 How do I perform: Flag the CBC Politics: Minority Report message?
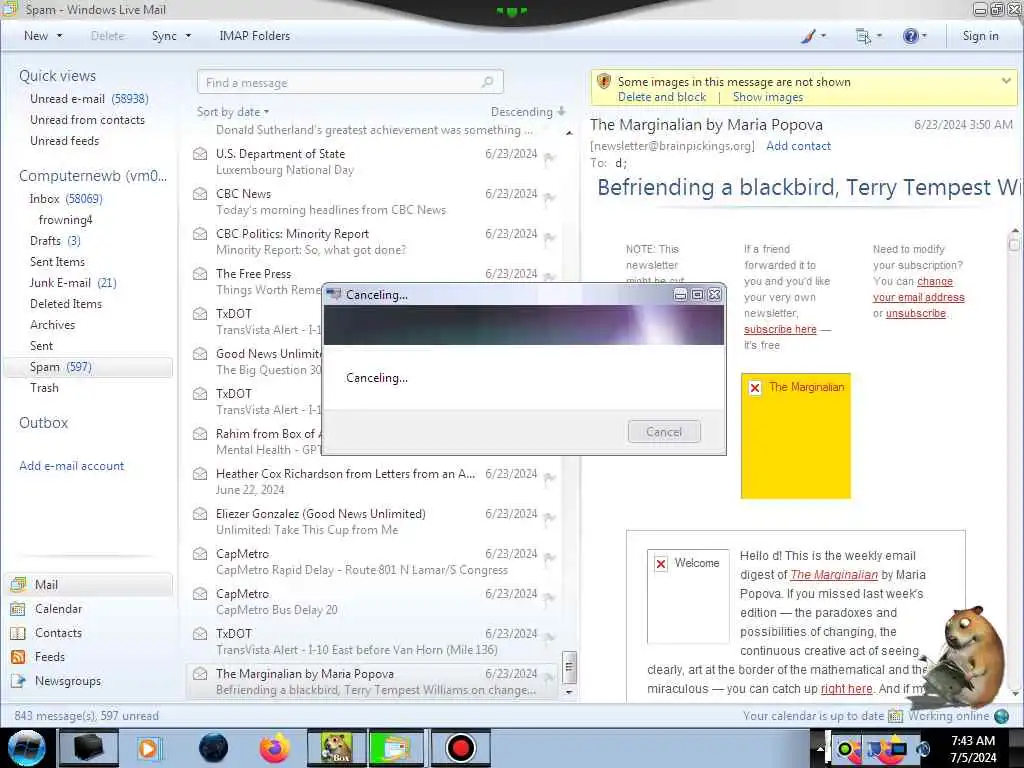click(x=550, y=238)
